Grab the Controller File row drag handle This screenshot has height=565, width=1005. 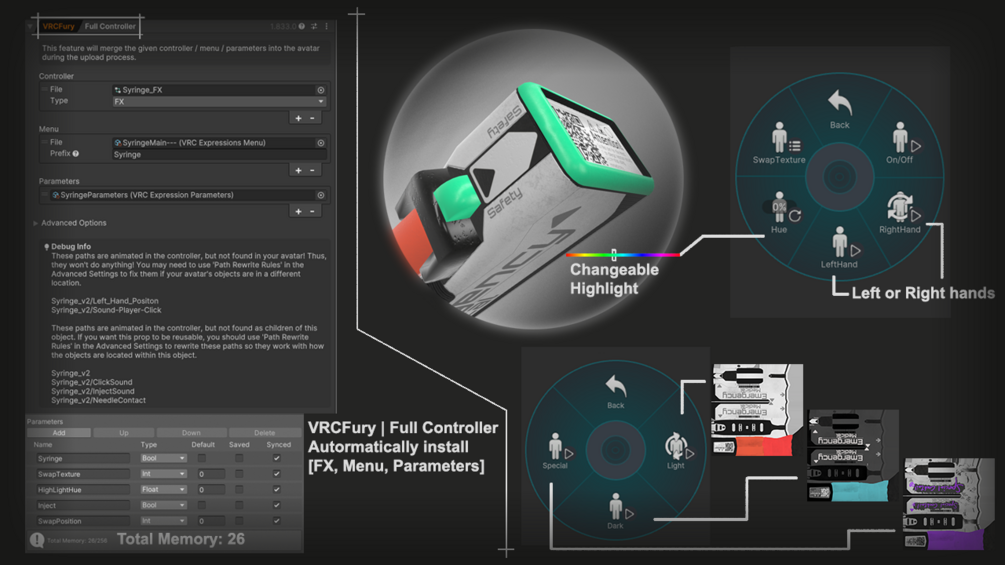point(44,90)
